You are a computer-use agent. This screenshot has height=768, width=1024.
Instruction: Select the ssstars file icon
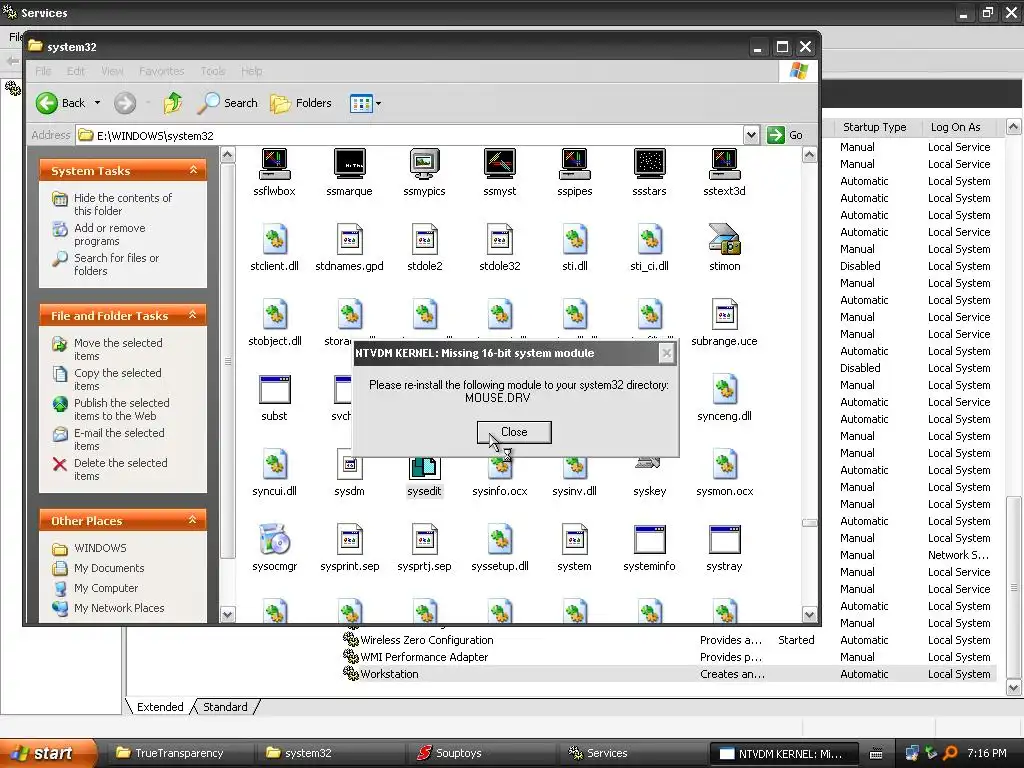tap(649, 165)
